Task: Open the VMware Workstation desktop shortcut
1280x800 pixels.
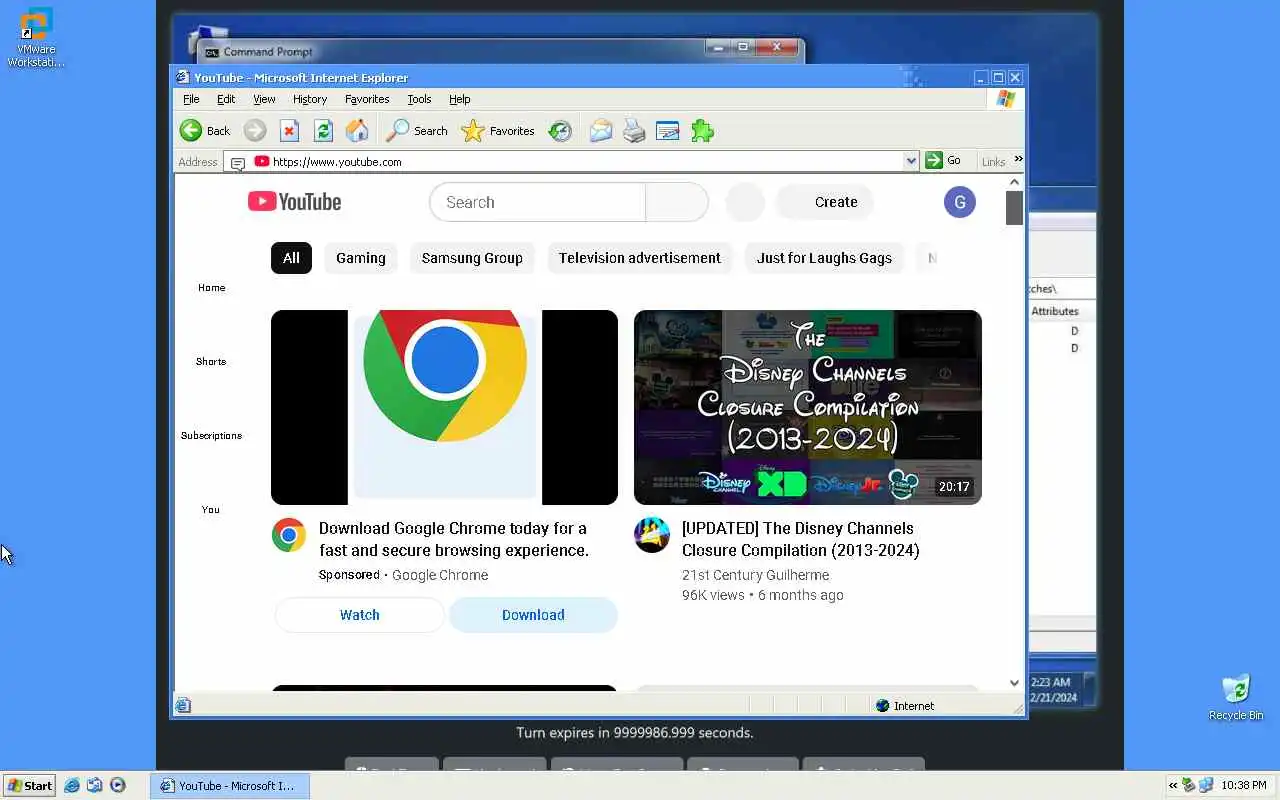Action: coord(36,38)
